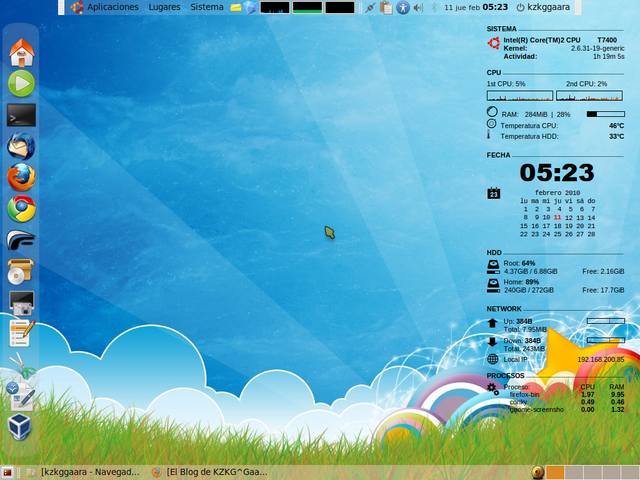Select the orange active workspace
Image resolution: width=640 pixels, height=480 pixels.
coord(555,472)
